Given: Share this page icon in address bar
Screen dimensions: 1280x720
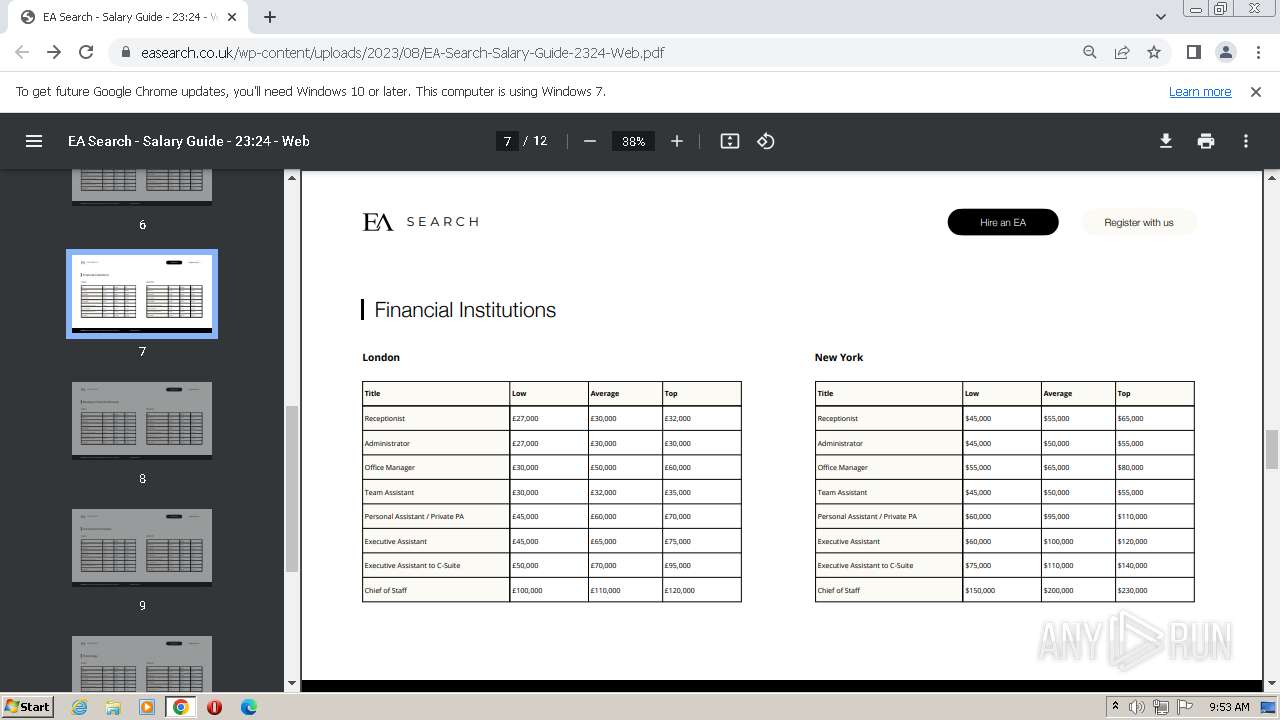Looking at the screenshot, I should 1122,52.
